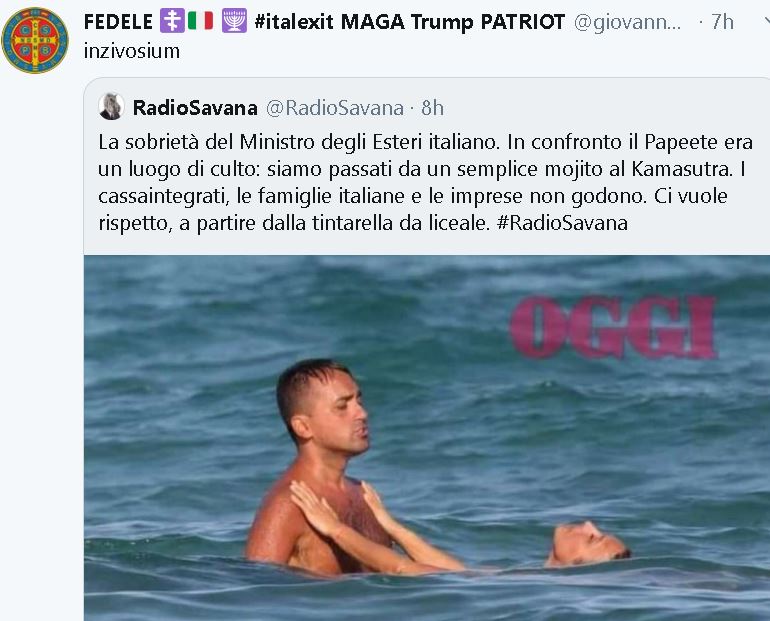This screenshot has height=621, width=770.
Task: Click the floating woman's head in photo
Action: click(588, 543)
